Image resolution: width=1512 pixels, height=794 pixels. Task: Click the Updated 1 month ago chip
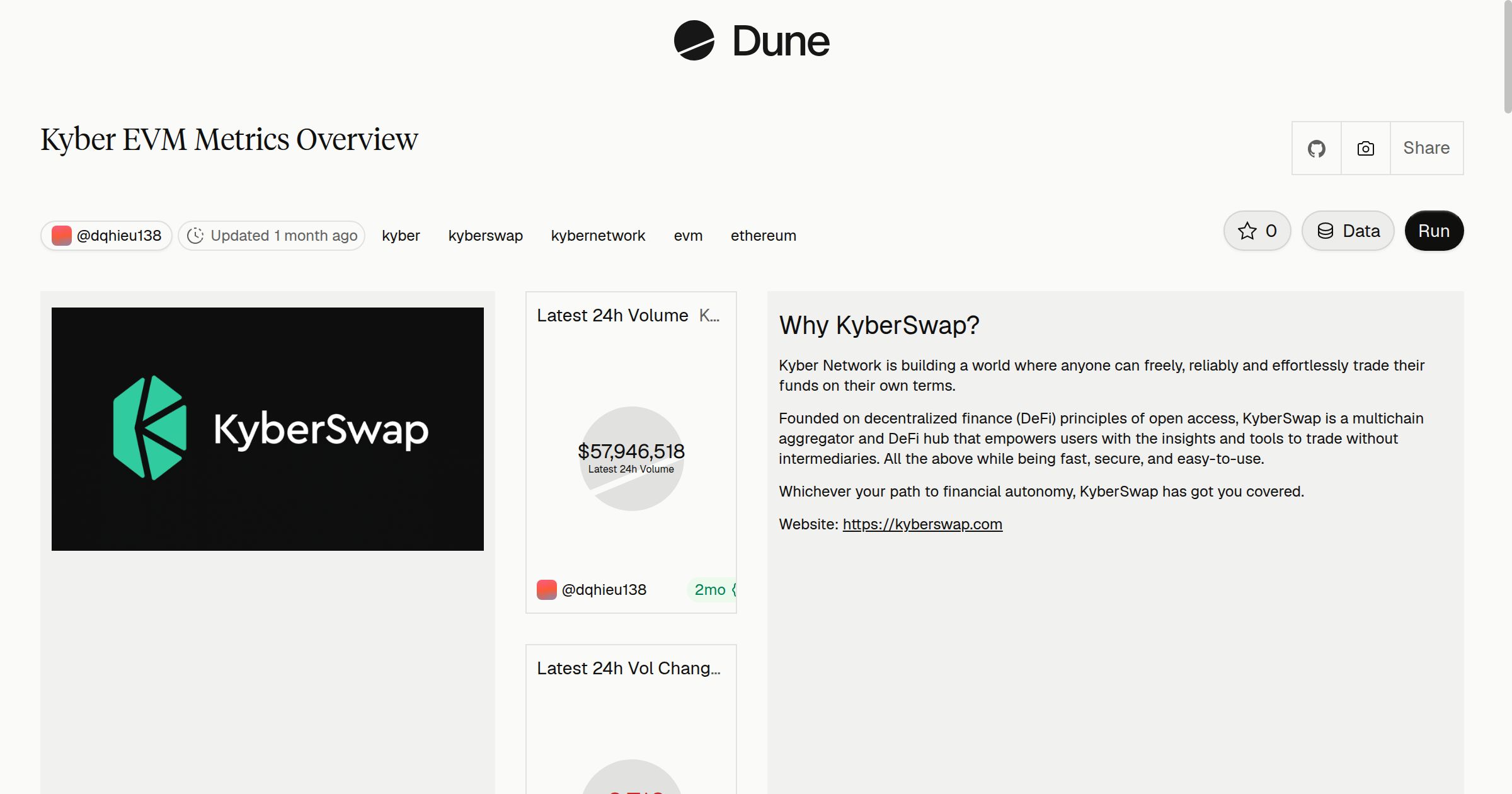(272, 236)
